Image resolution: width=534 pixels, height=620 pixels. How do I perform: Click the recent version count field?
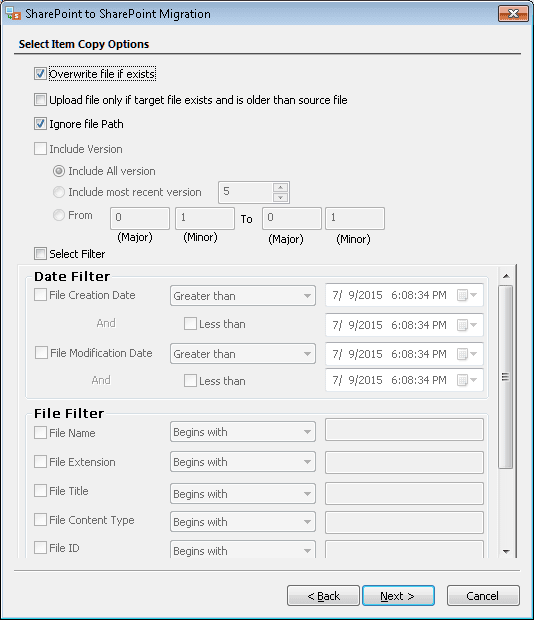tap(245, 192)
